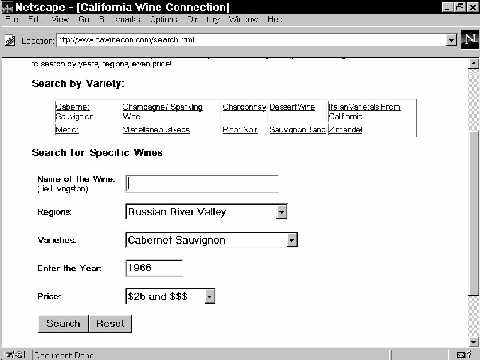Image resolution: width=480 pixels, height=360 pixels.
Task: Click the Enter the Year field
Action: click(x=154, y=268)
